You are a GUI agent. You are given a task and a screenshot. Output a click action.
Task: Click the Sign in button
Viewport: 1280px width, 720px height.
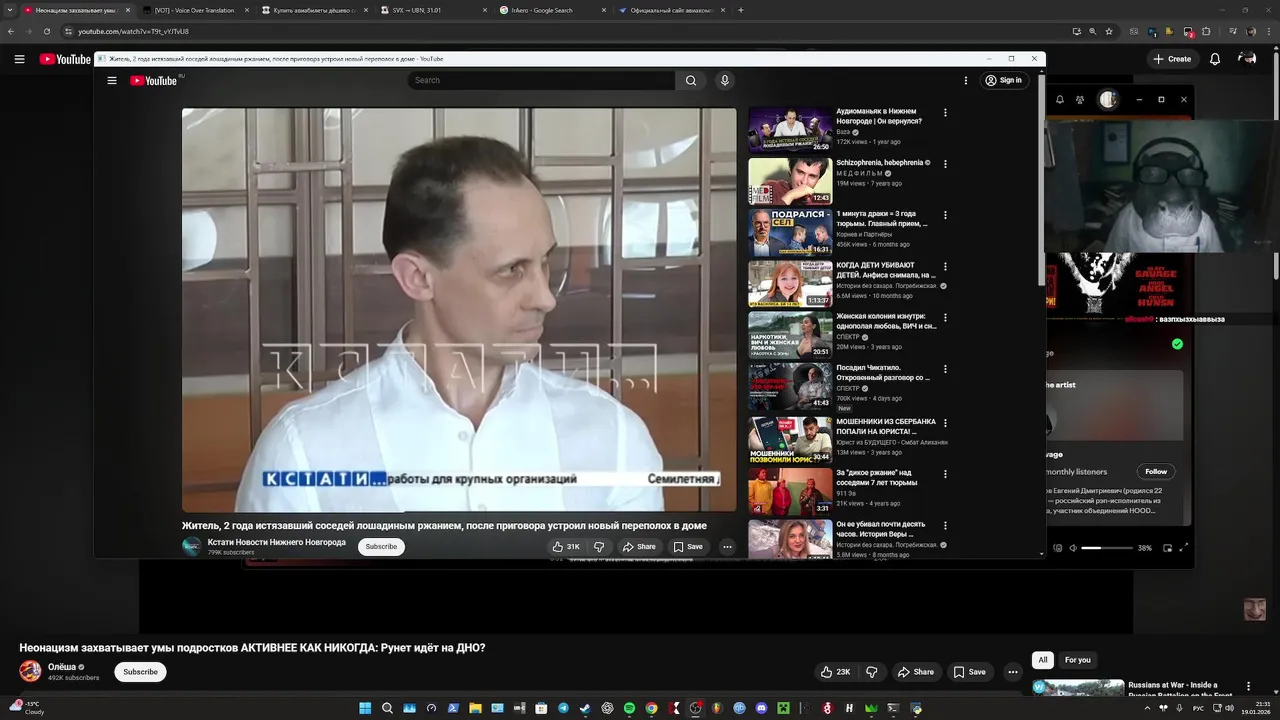[1003, 80]
